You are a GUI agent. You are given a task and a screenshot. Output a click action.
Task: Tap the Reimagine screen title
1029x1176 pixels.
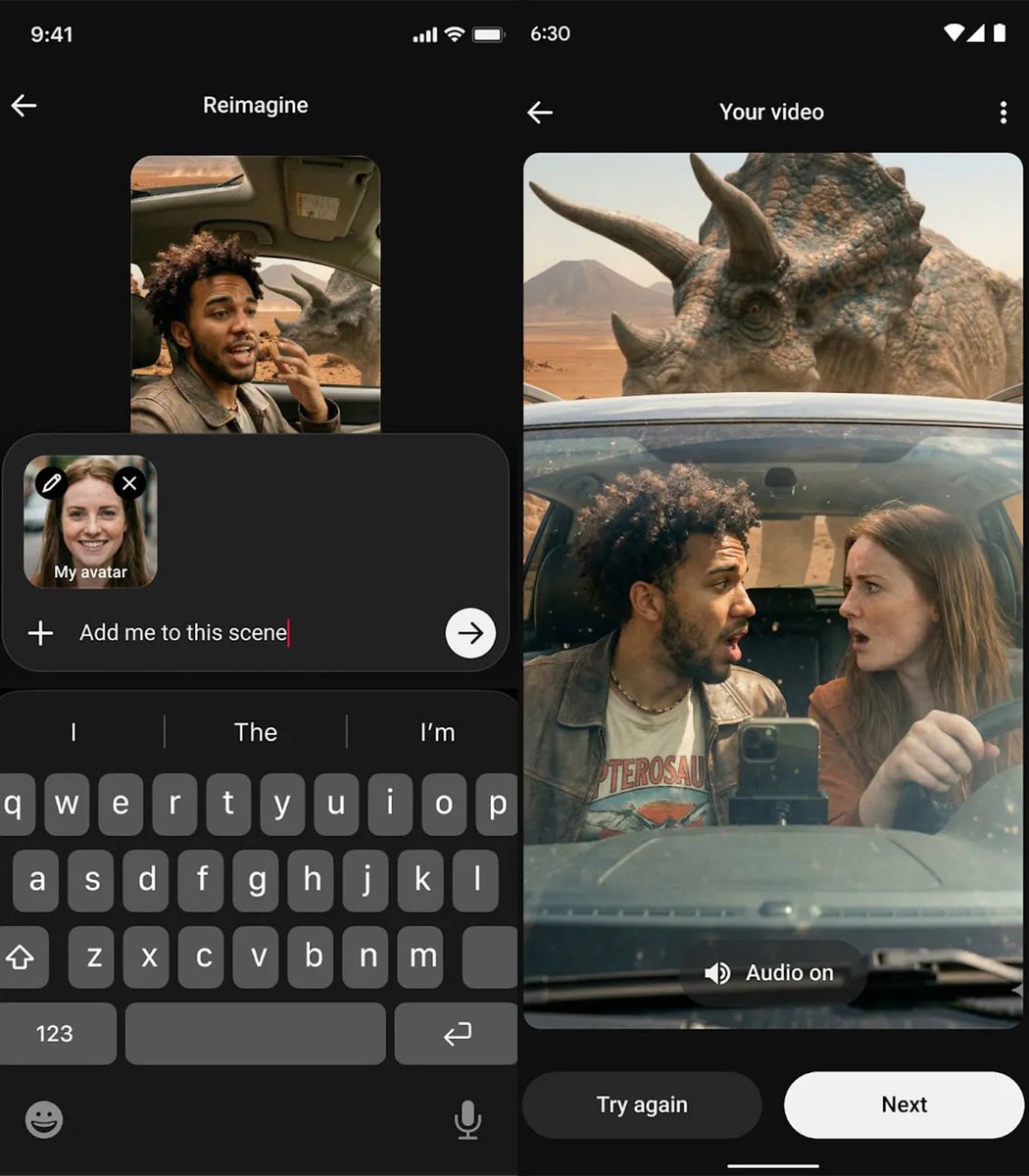point(256,106)
